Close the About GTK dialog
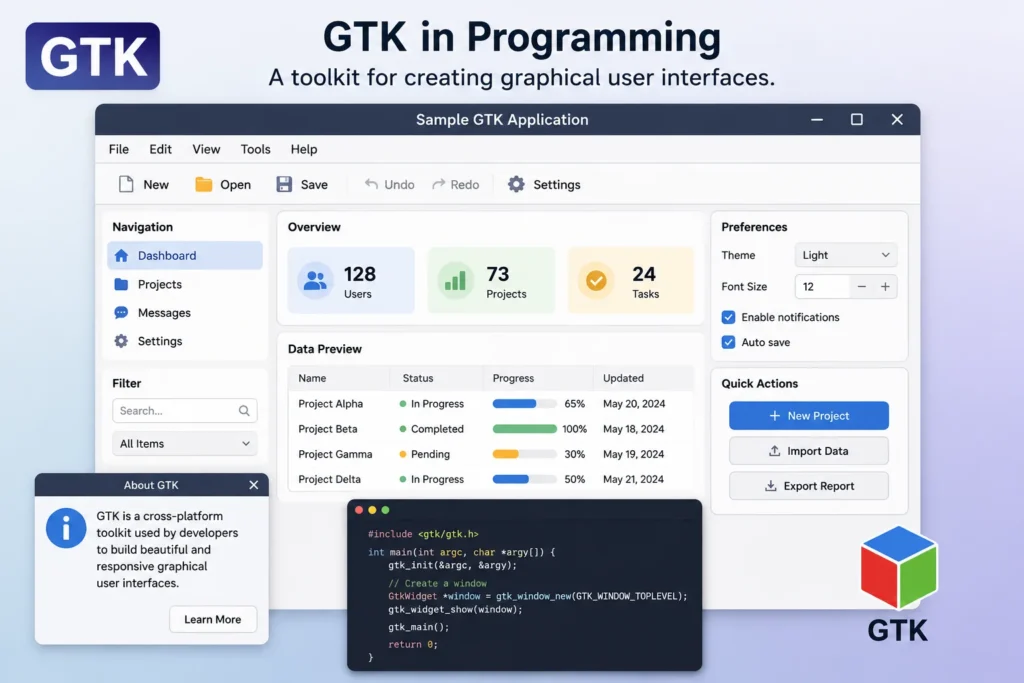 (x=253, y=484)
